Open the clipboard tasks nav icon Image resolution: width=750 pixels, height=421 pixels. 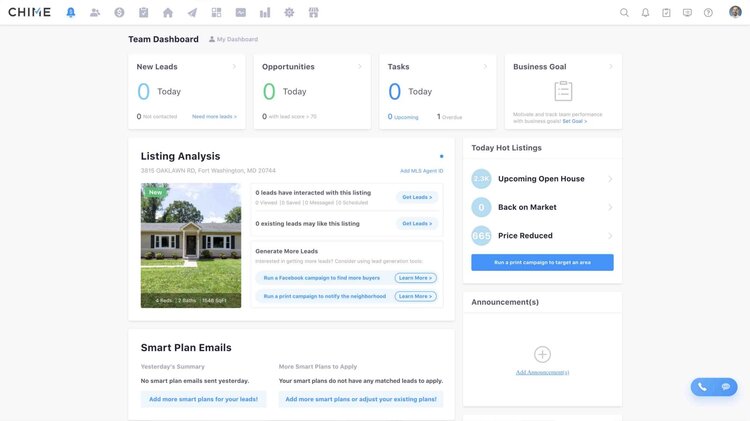pyautogui.click(x=143, y=12)
